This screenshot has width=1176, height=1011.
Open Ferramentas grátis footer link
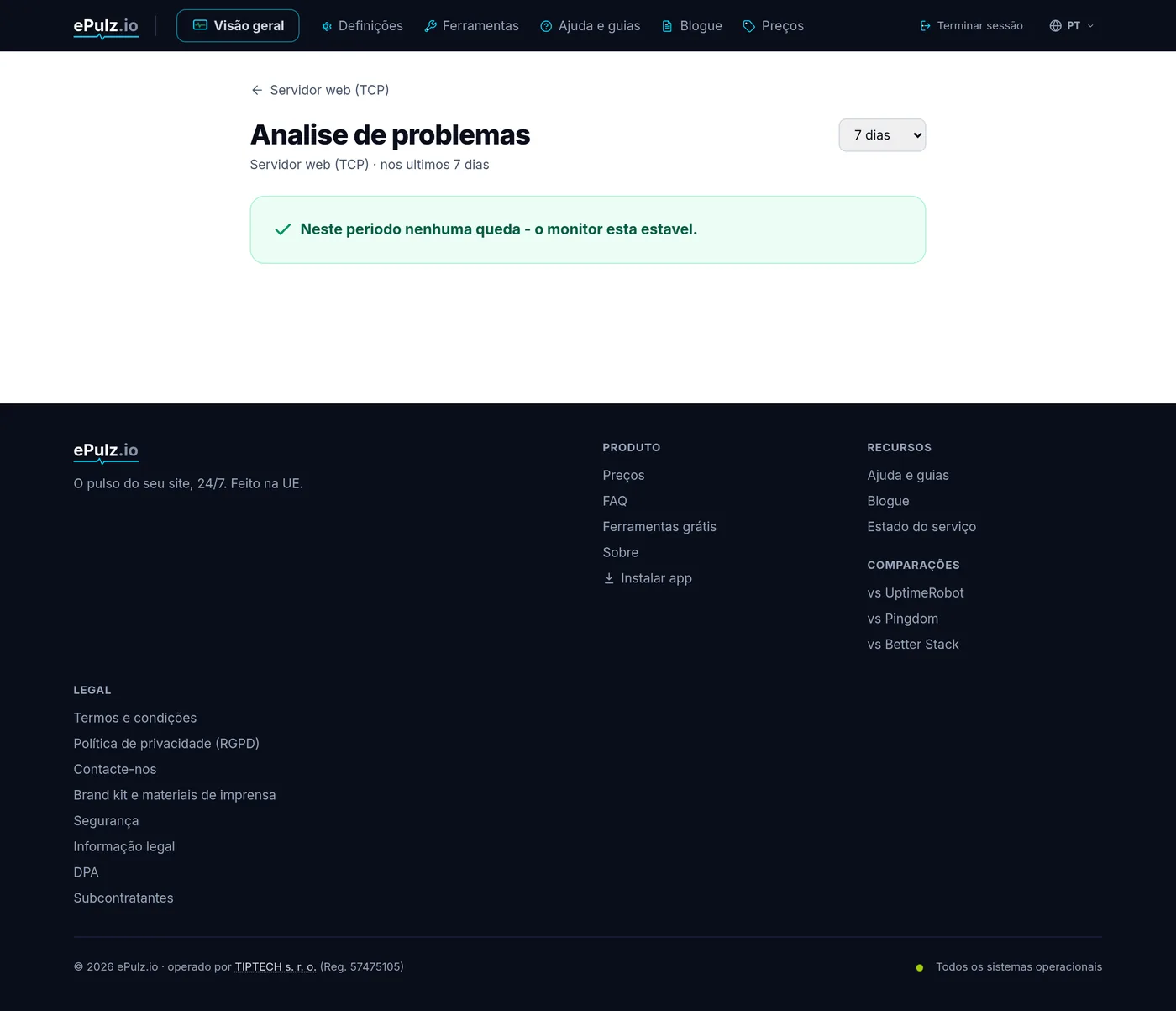point(659,527)
